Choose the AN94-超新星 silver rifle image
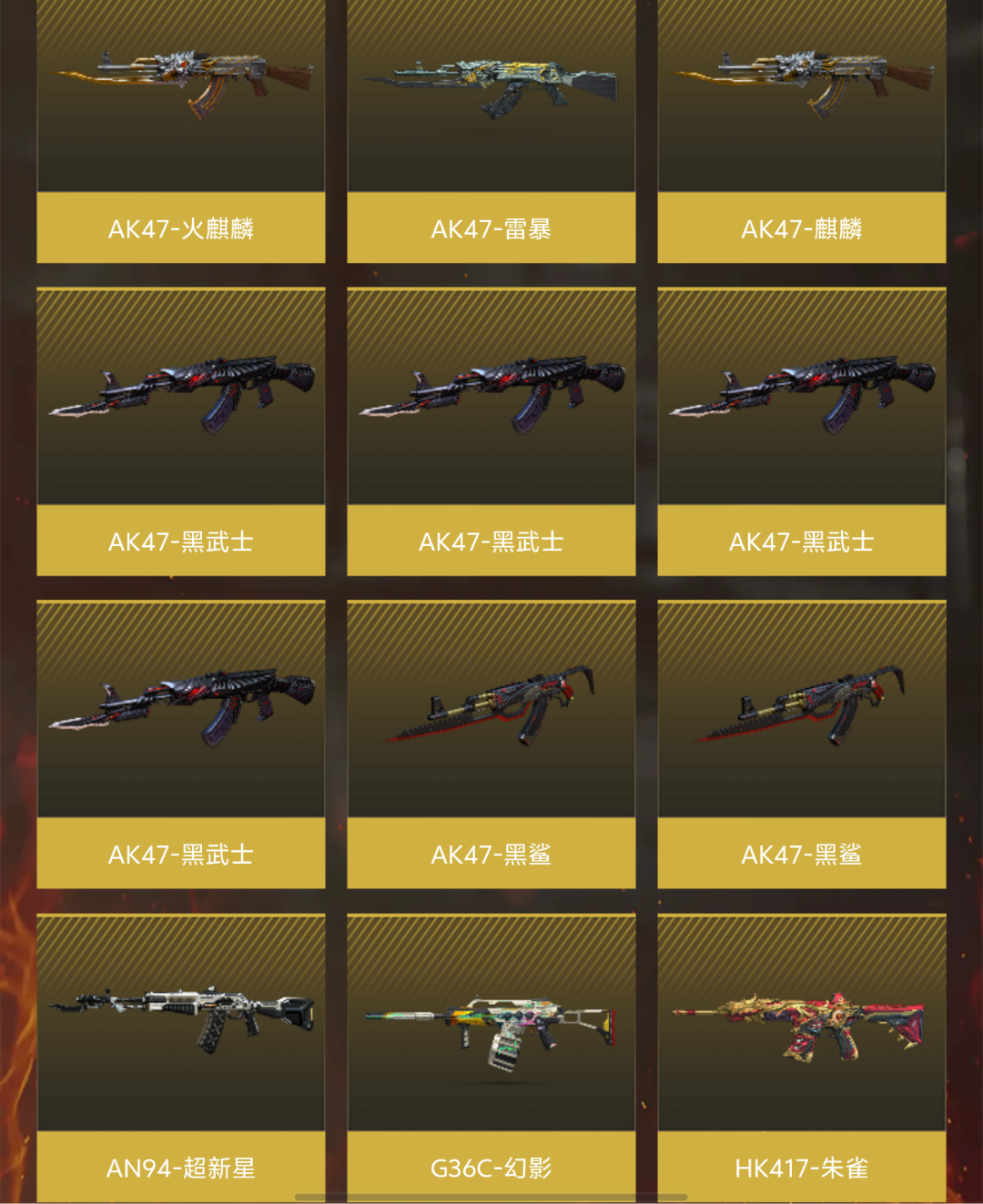The height and width of the screenshot is (1204, 983). [181, 1017]
